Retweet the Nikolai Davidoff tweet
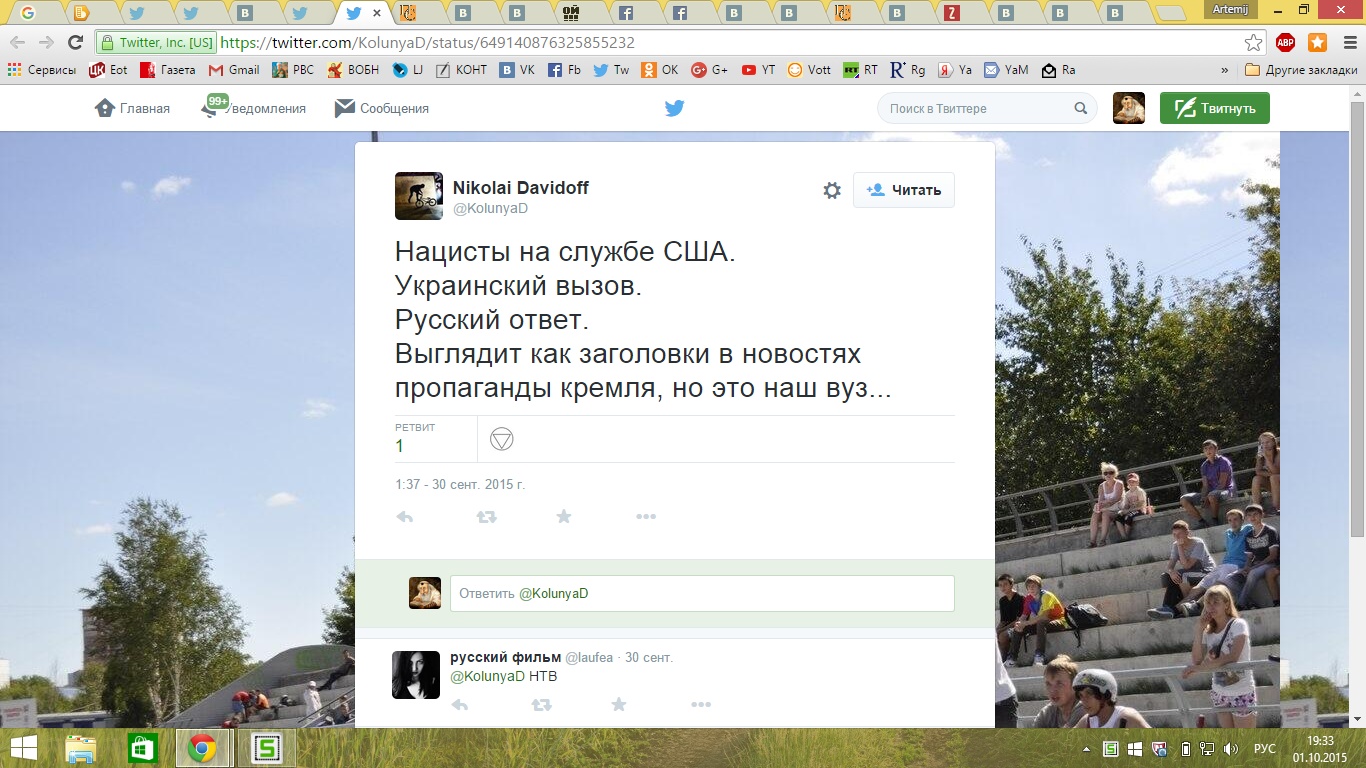The width and height of the screenshot is (1366, 768). pos(486,517)
